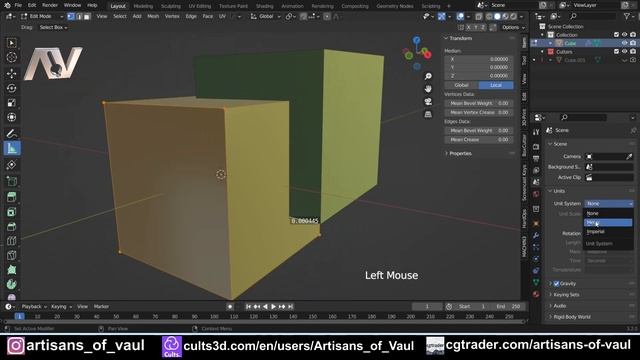Screen dimensions: 640x360
Task: Click End frame field 250
Action: tap(508, 307)
